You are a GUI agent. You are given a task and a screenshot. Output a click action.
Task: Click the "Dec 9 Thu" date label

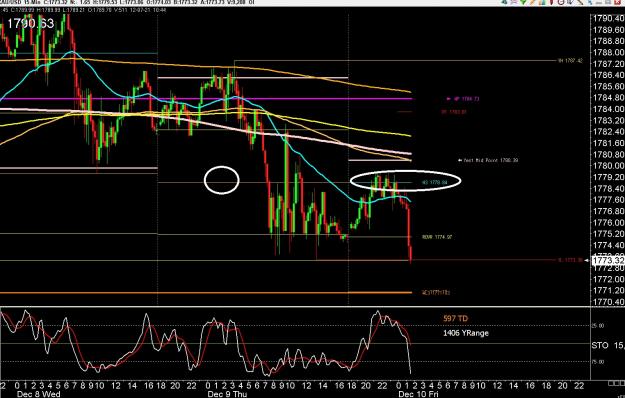pos(227,394)
